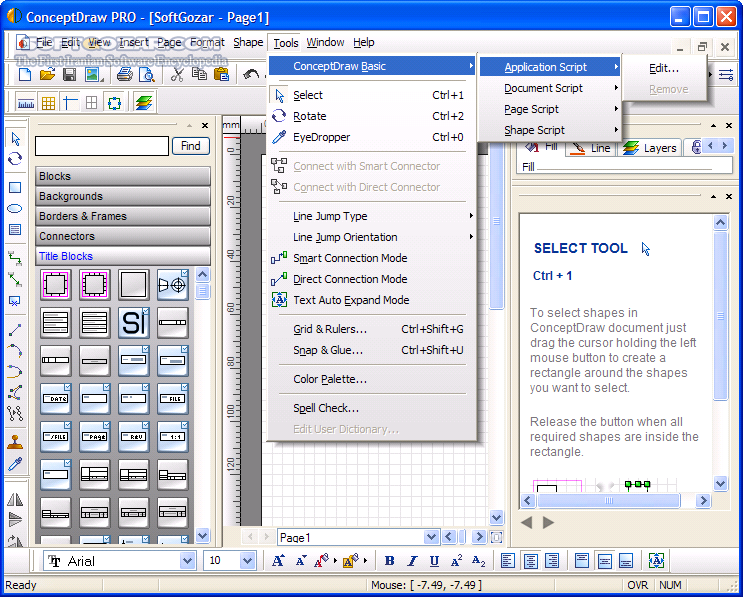This screenshot has height=597, width=743.
Task: Click the Undo arrow icon
Action: (x=251, y=74)
